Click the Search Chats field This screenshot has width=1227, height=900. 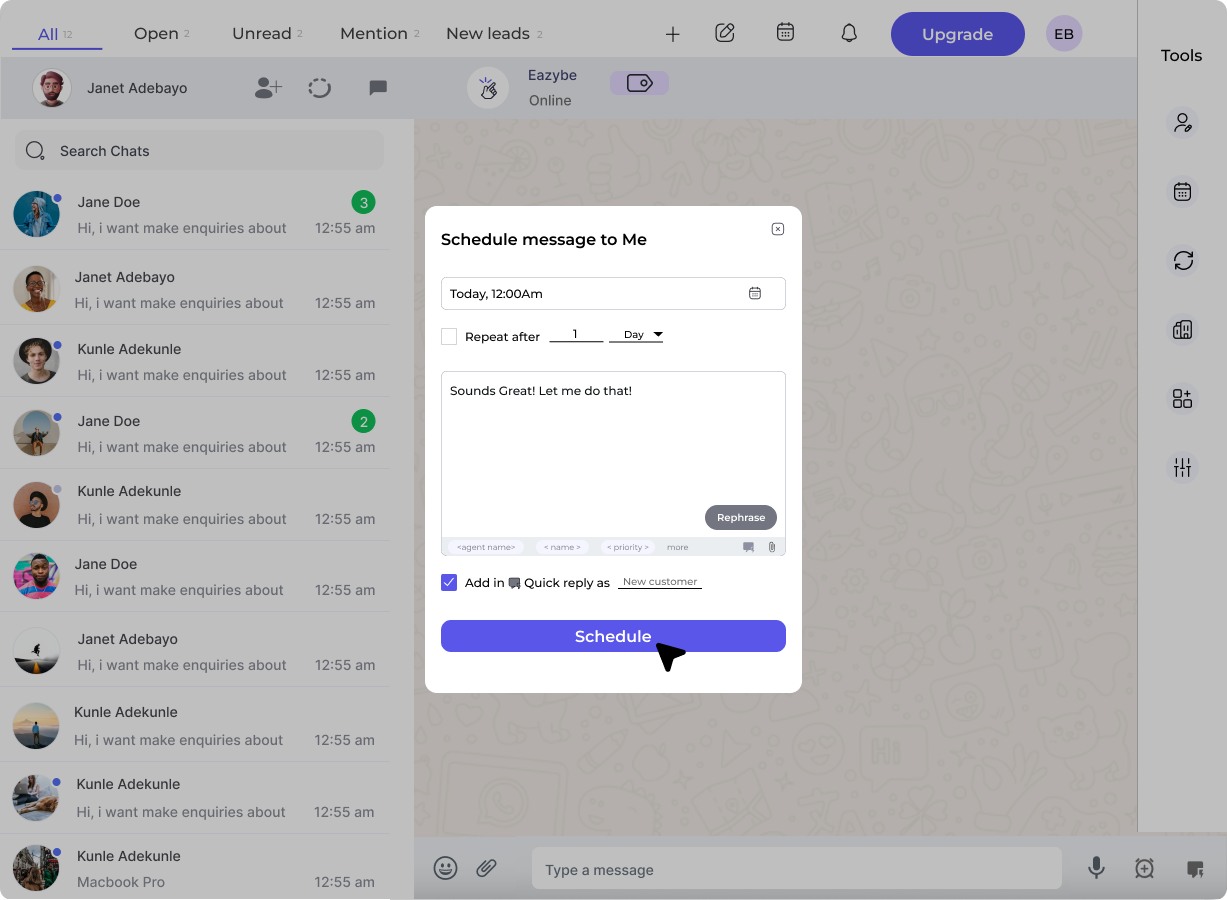click(199, 150)
